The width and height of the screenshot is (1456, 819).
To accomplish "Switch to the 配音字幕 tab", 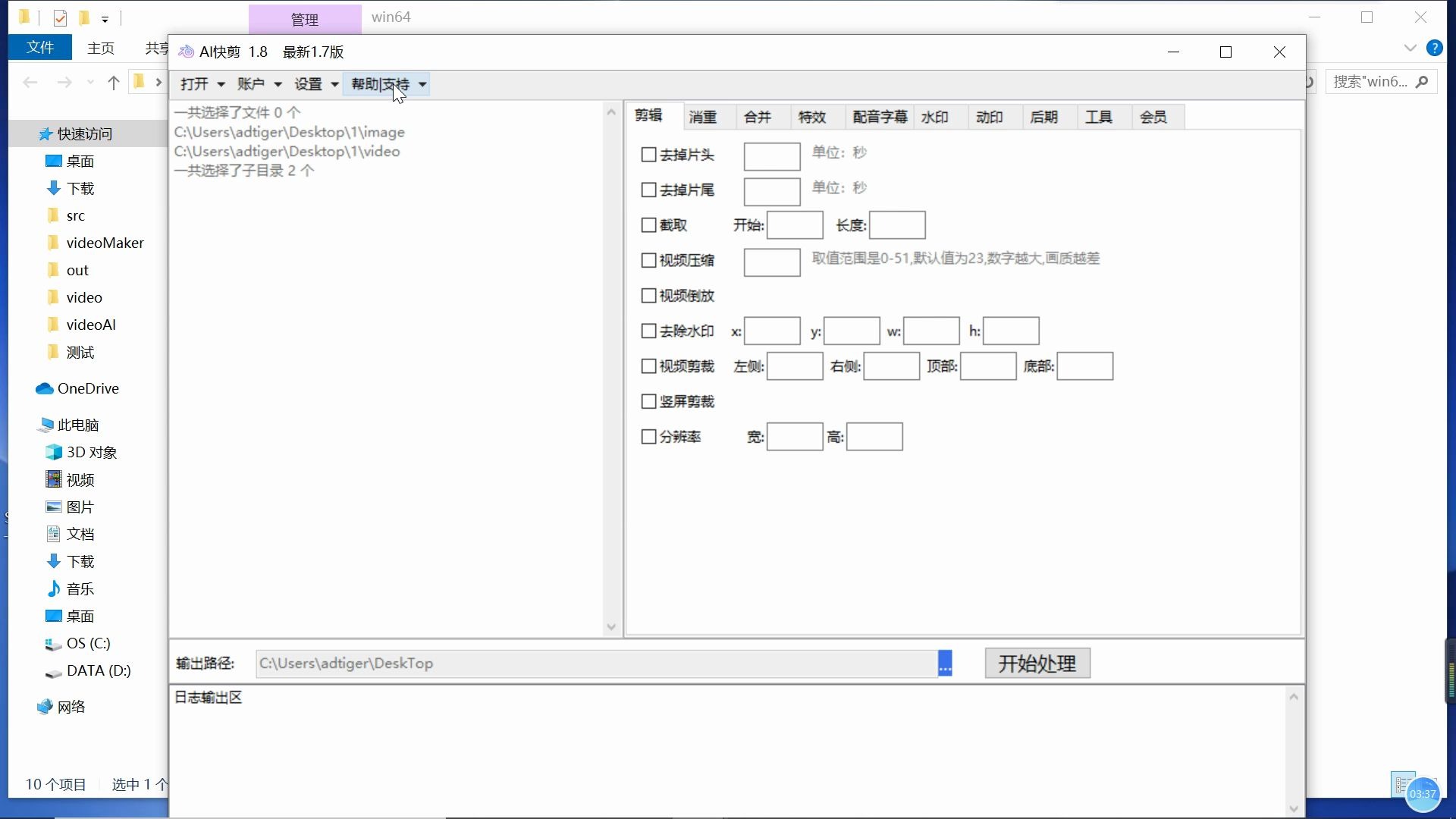I will point(880,117).
